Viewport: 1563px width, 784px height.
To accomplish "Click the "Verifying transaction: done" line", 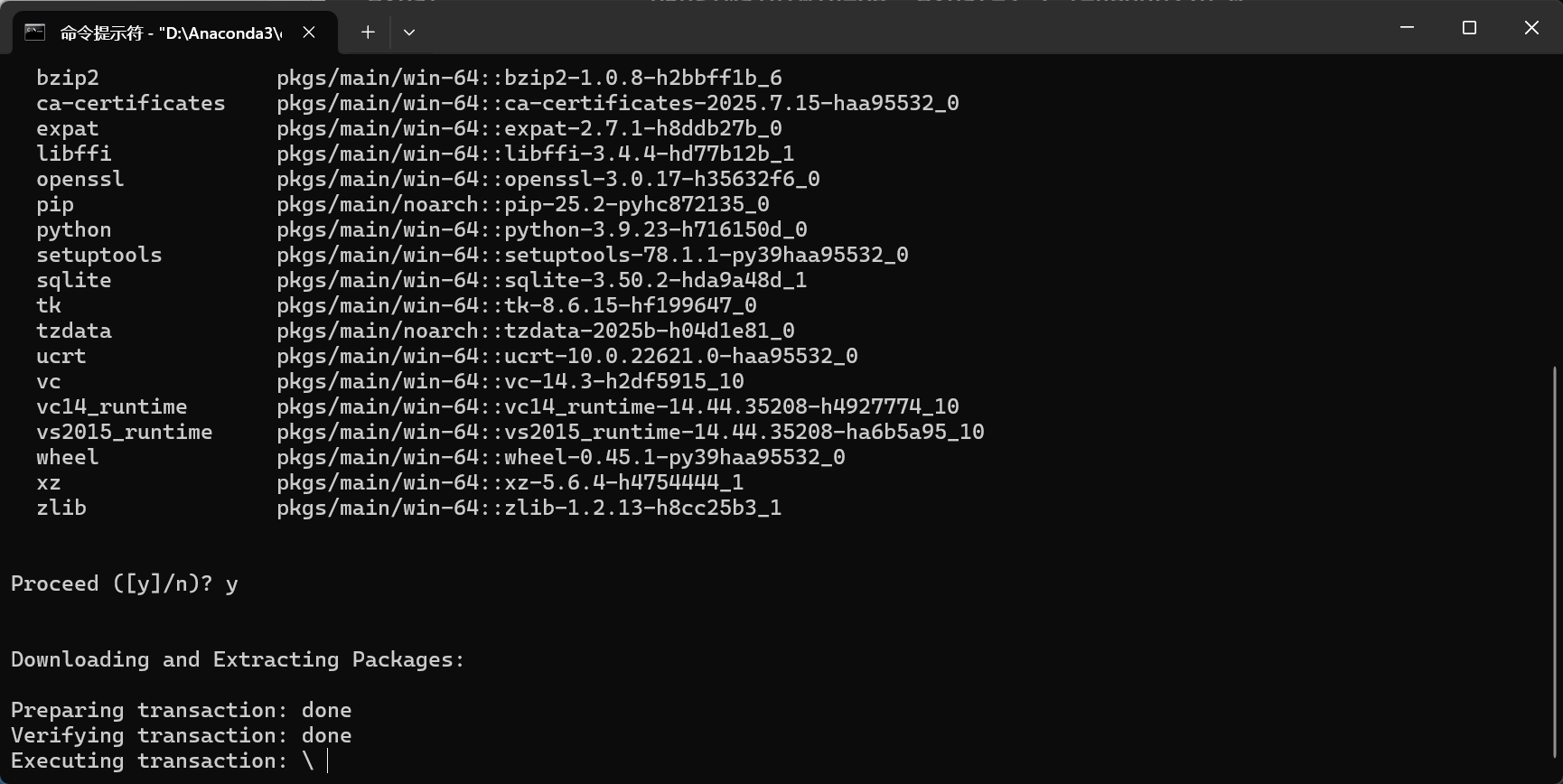I will (x=181, y=735).
